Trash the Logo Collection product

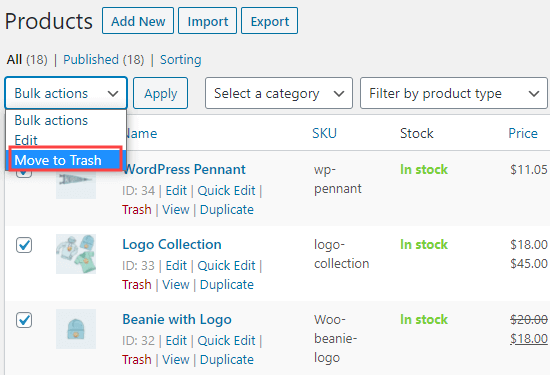tap(137, 284)
